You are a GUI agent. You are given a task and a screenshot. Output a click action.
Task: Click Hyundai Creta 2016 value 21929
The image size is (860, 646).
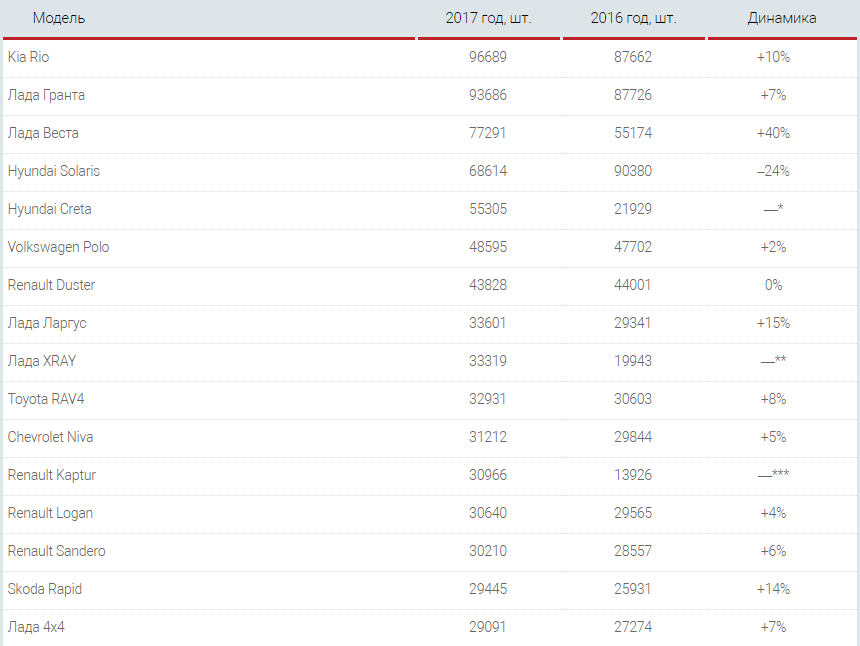[633, 209]
